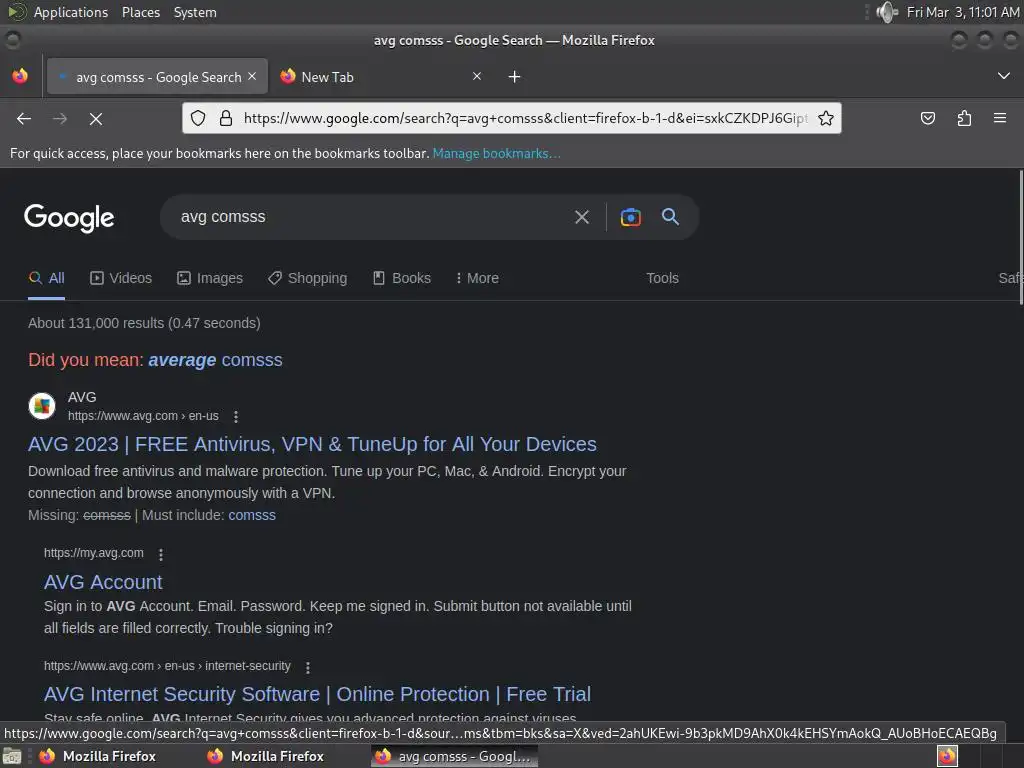The height and width of the screenshot is (768, 1024).
Task: Expand the list all tabs chevron
Action: point(1004,76)
